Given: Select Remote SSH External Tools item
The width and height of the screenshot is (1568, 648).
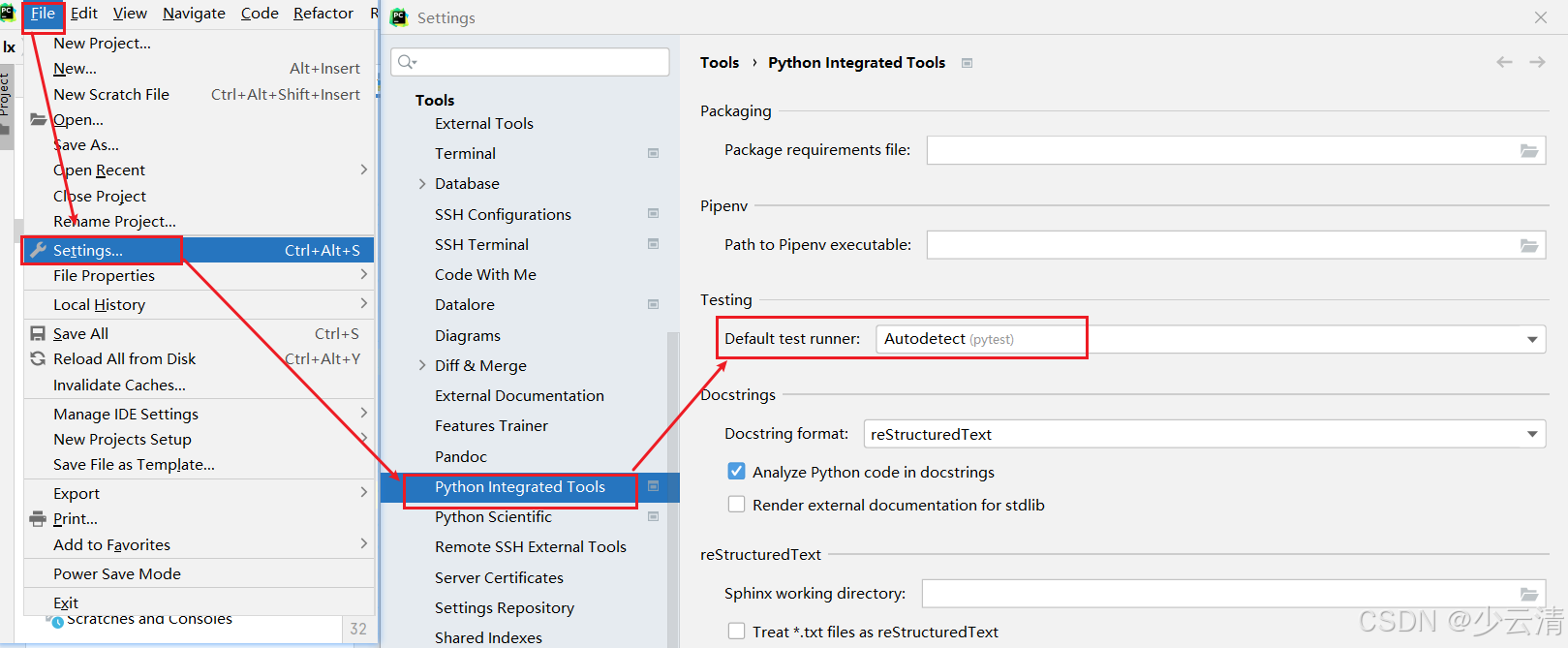Looking at the screenshot, I should point(531,546).
